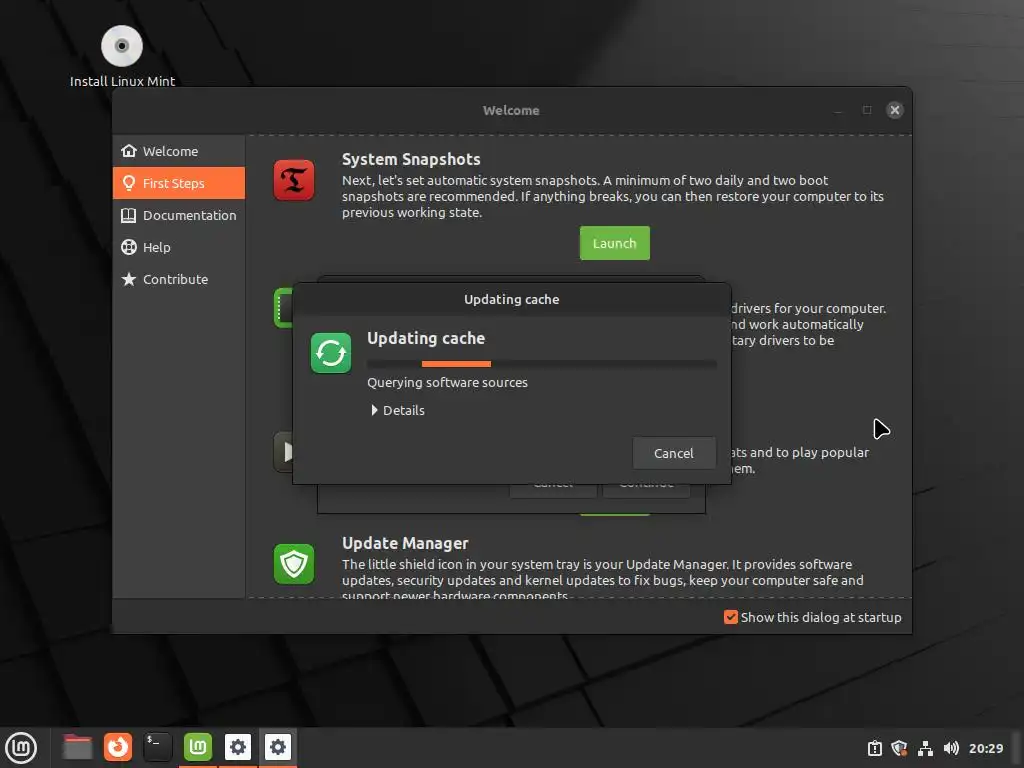Click the Updating cache refresh icon

(x=330, y=353)
